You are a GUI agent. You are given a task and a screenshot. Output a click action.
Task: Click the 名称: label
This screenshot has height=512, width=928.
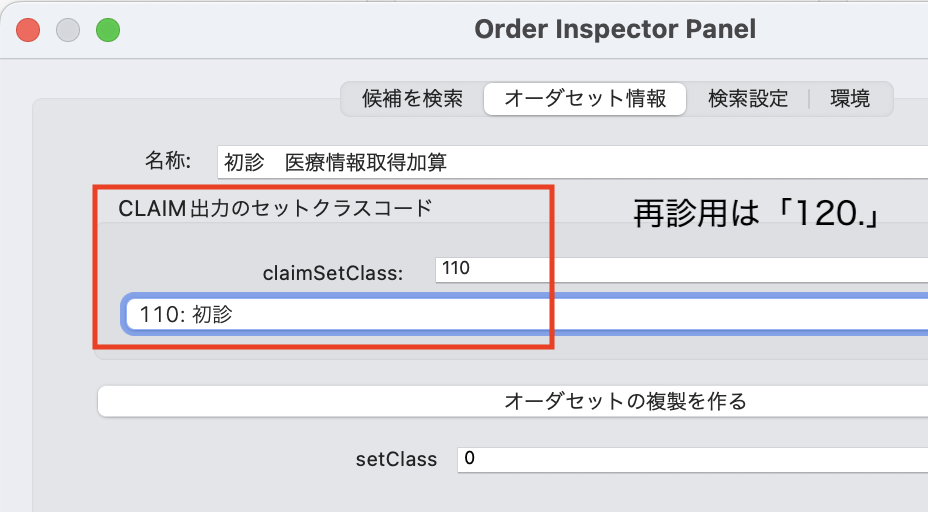(174, 161)
